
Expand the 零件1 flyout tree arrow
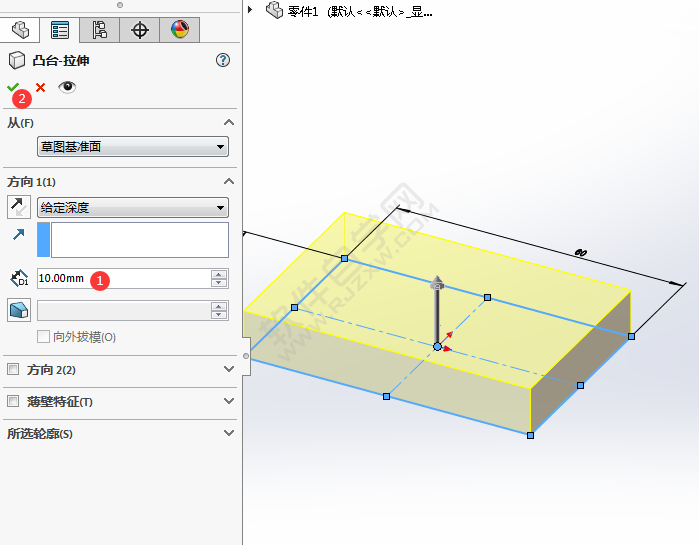pos(250,9)
